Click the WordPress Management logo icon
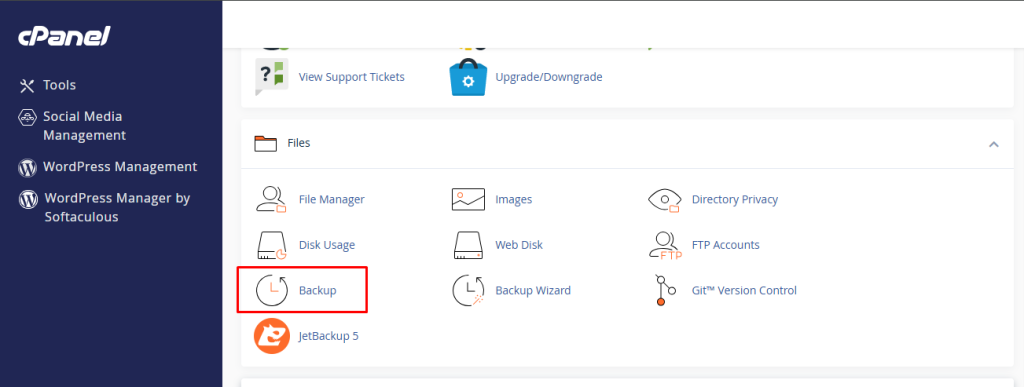Viewport: 1024px width, 387px height. [27, 168]
